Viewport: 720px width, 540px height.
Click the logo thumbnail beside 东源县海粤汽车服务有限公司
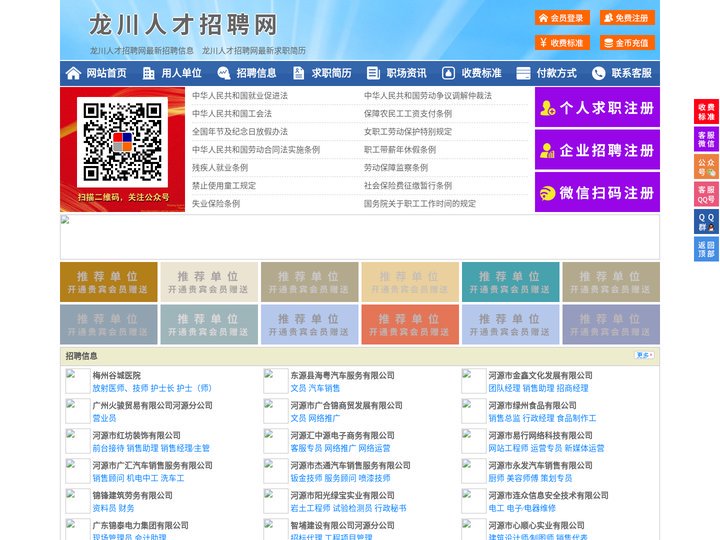pos(276,381)
